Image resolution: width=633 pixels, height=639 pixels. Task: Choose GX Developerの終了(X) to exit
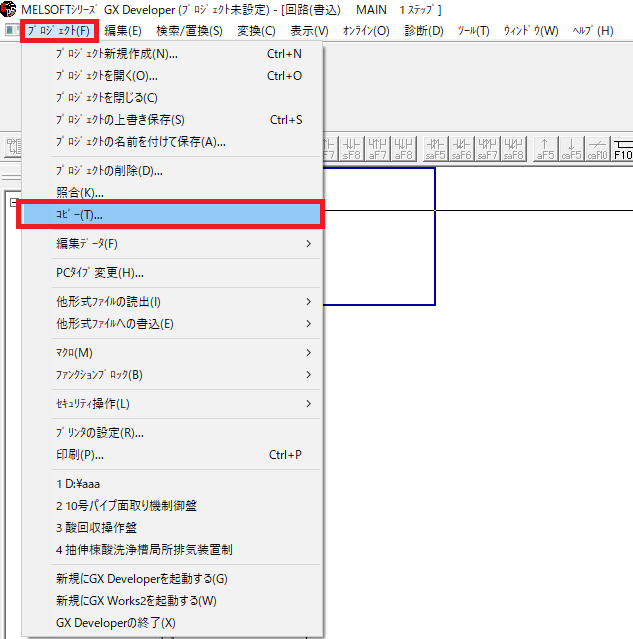[x=172, y=623]
